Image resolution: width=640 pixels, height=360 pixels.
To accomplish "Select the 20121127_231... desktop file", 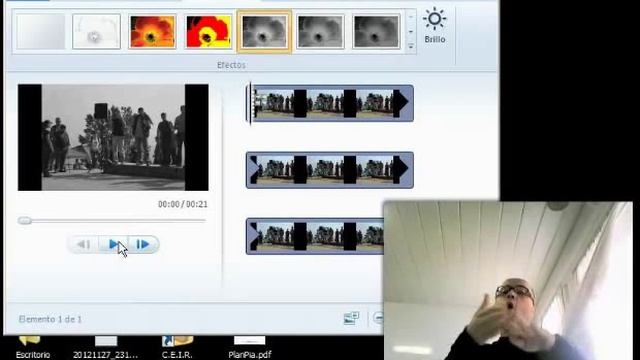I will pos(106,347).
